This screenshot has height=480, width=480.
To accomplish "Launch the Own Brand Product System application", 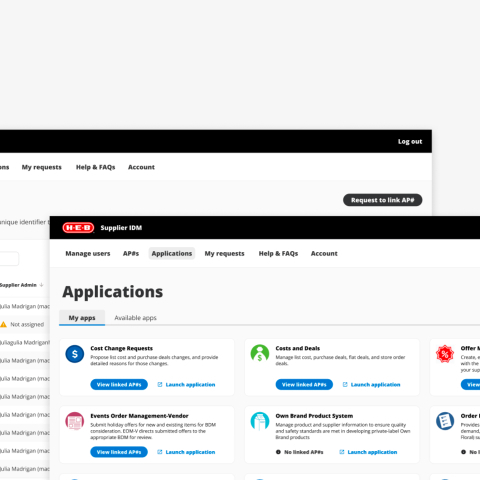I will click(x=372, y=452).
